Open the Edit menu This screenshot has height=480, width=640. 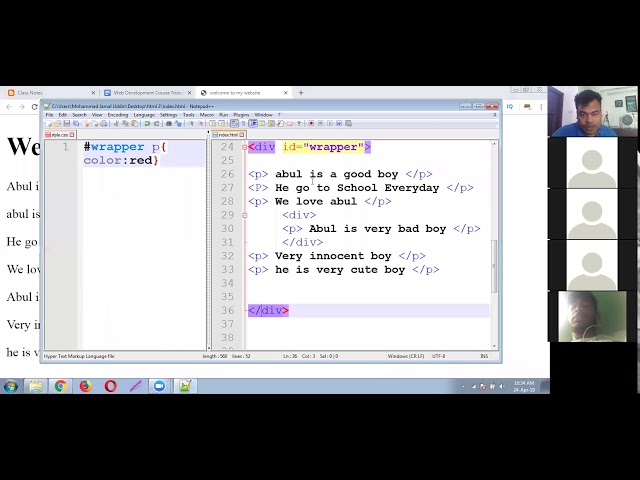[62, 115]
